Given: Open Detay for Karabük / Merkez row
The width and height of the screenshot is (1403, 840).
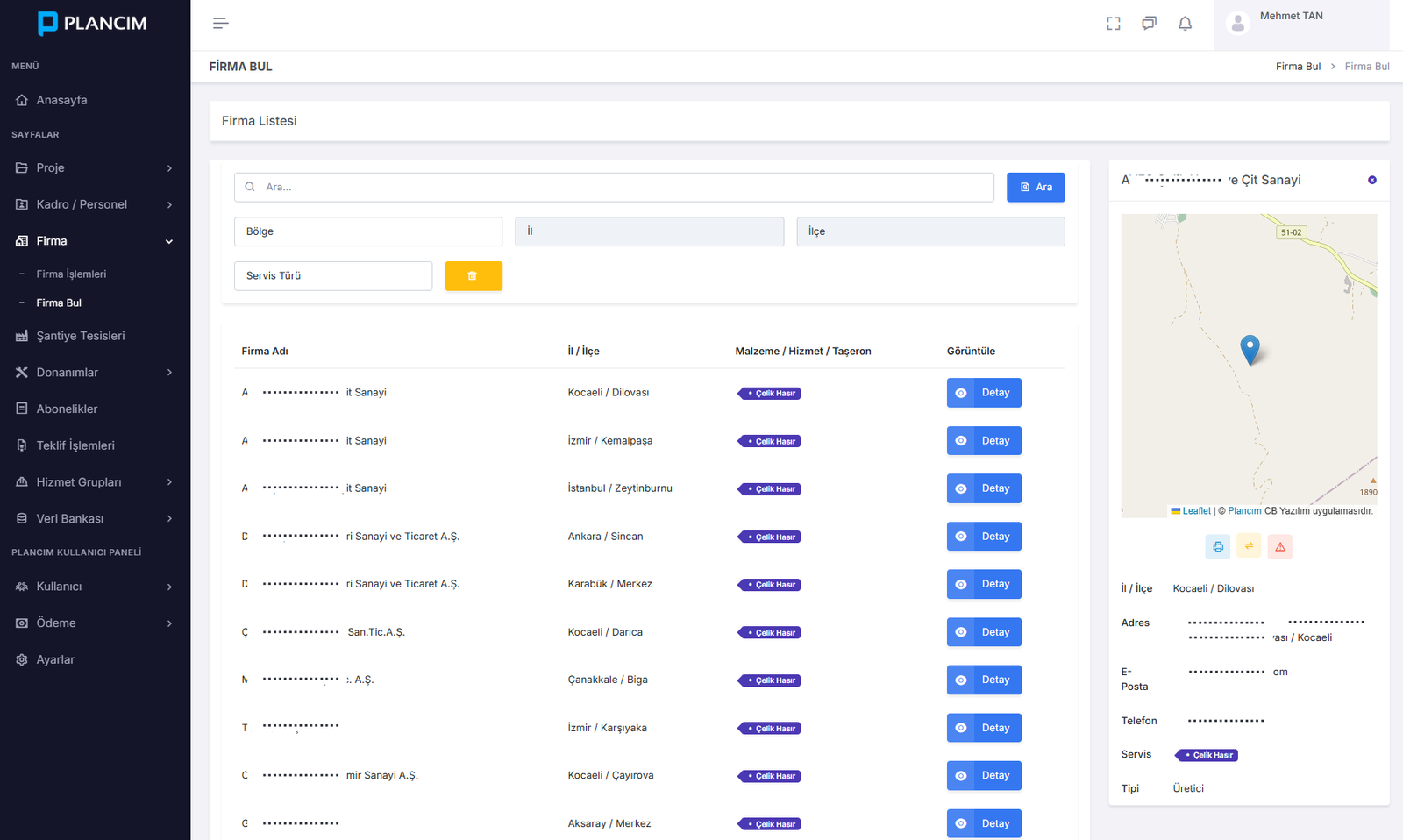Looking at the screenshot, I should 984,584.
